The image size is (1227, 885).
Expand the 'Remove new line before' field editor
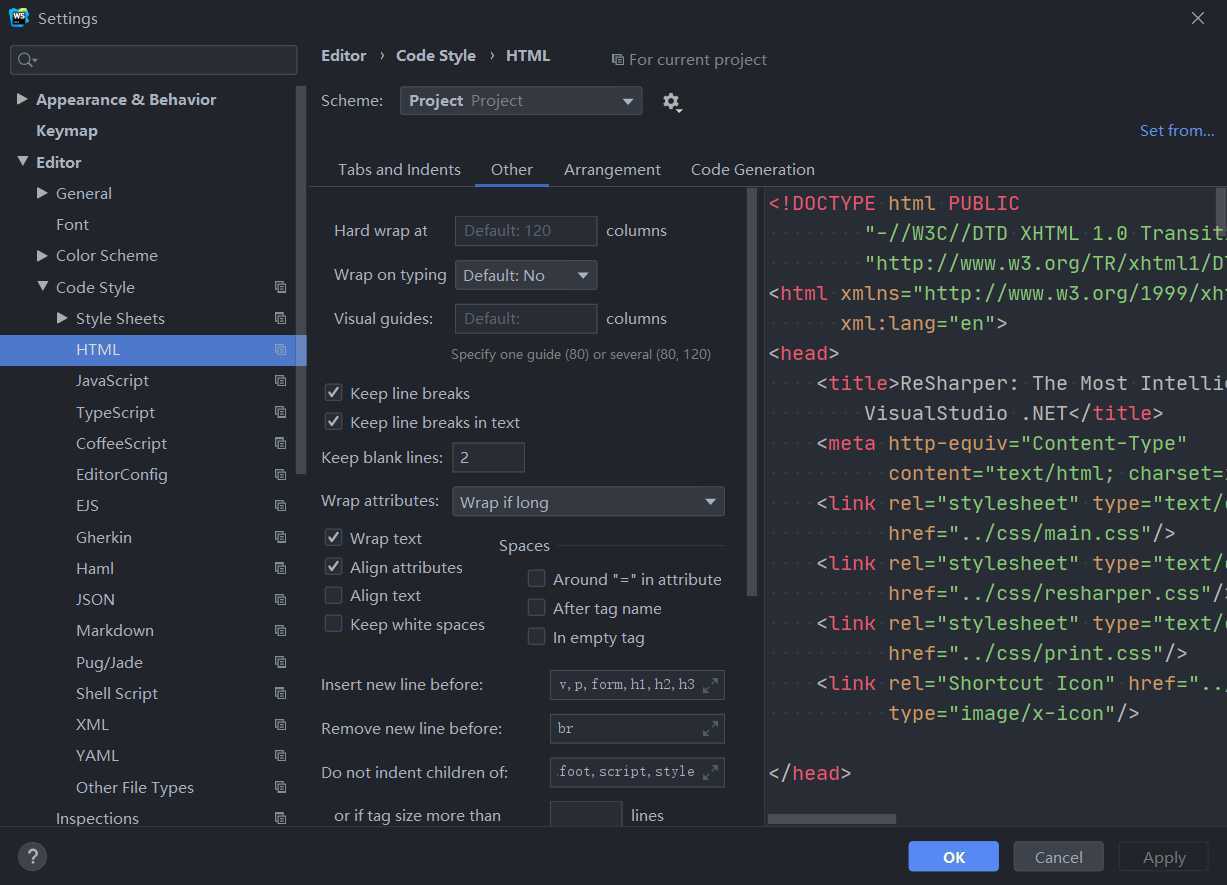[710, 728]
